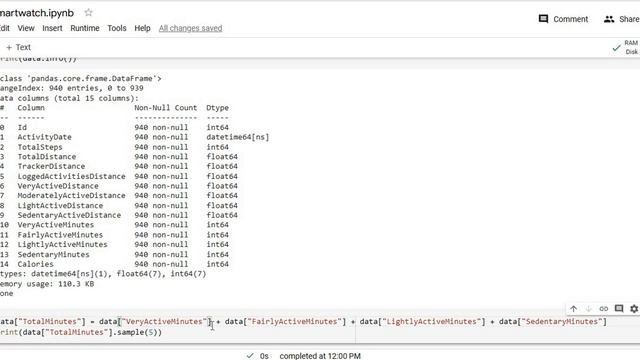Select 'LightActiveDistance' row text
The image size is (640, 360).
pos(60,205)
